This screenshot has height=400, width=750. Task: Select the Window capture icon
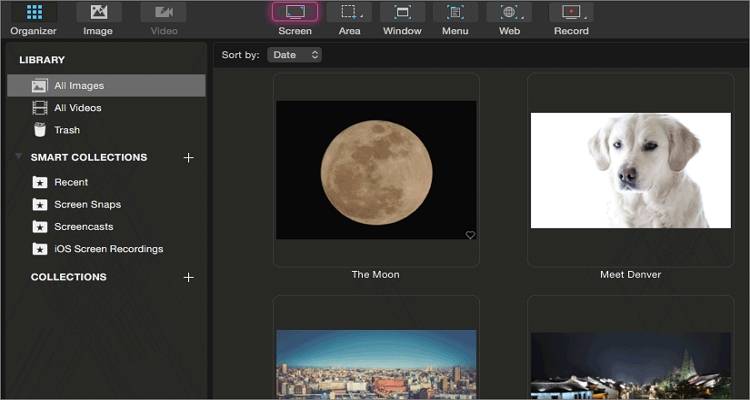[x=402, y=12]
